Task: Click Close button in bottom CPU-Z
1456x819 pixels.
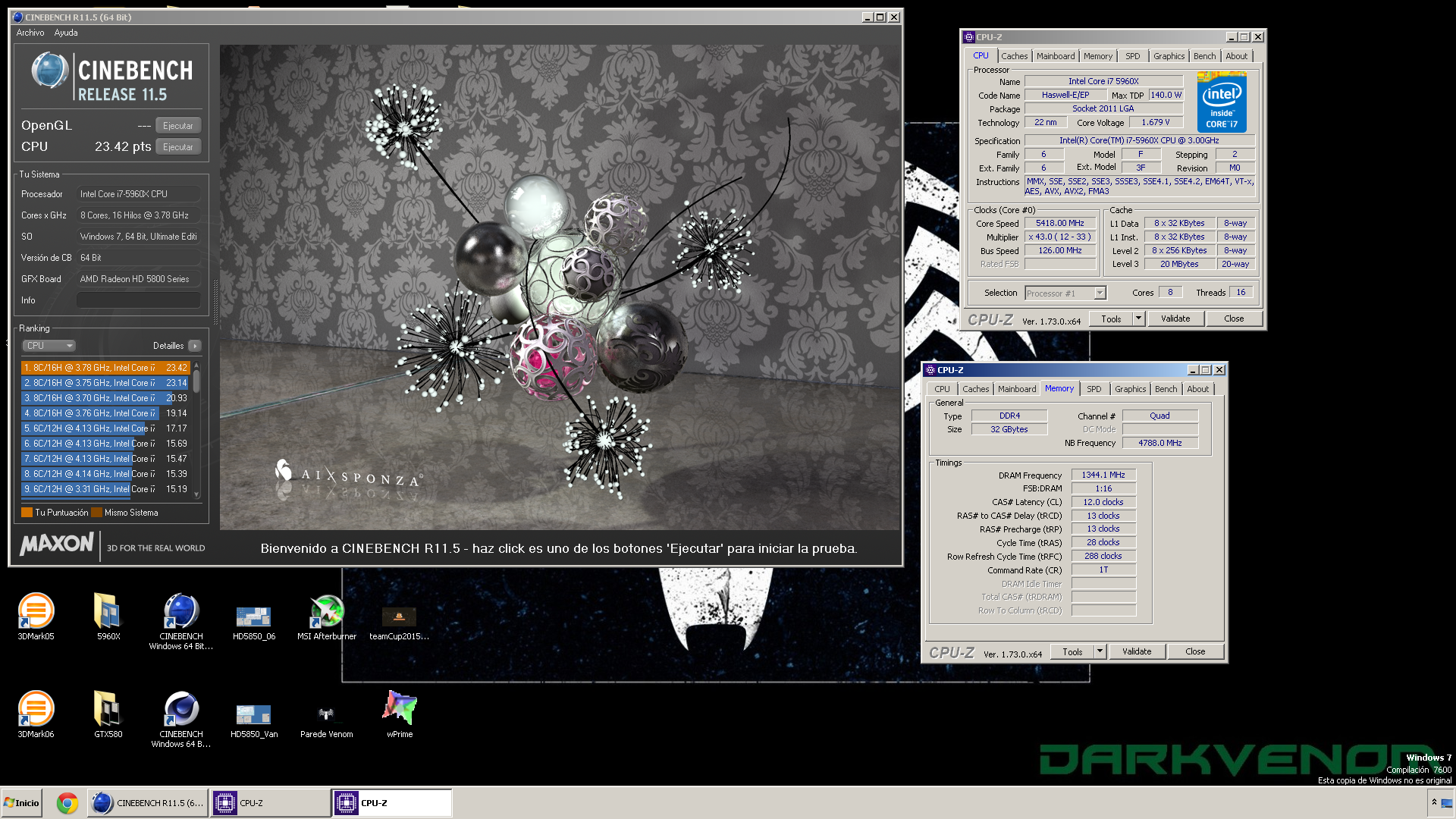Action: pos(1195,652)
